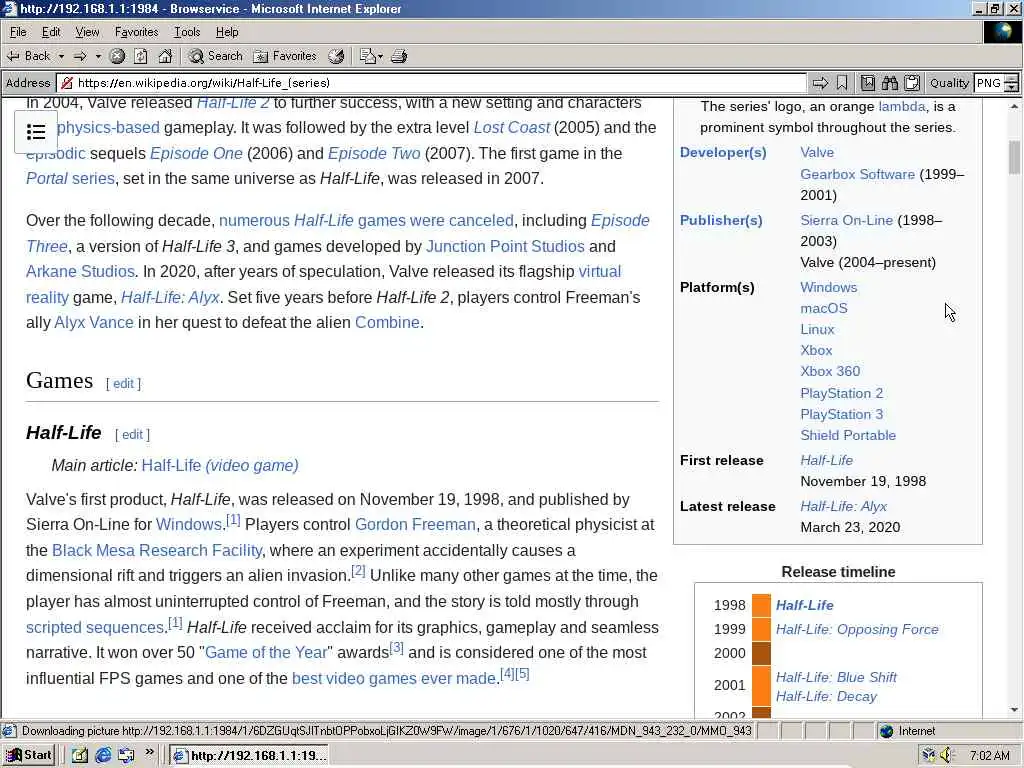The height and width of the screenshot is (768, 1024).
Task: Open the View menu
Action: point(87,31)
